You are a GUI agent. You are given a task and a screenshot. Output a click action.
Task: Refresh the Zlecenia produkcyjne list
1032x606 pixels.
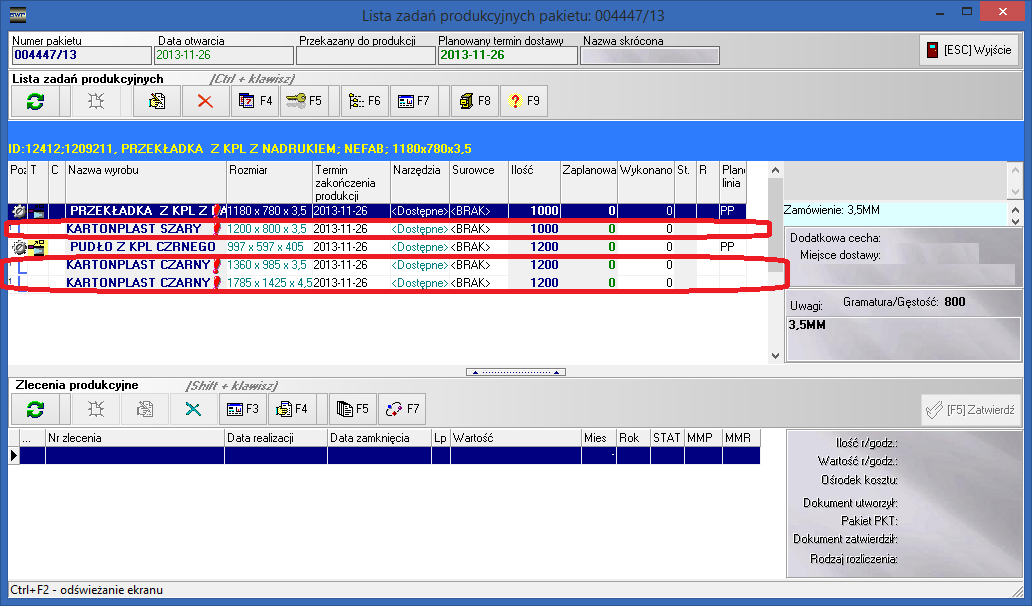point(35,409)
